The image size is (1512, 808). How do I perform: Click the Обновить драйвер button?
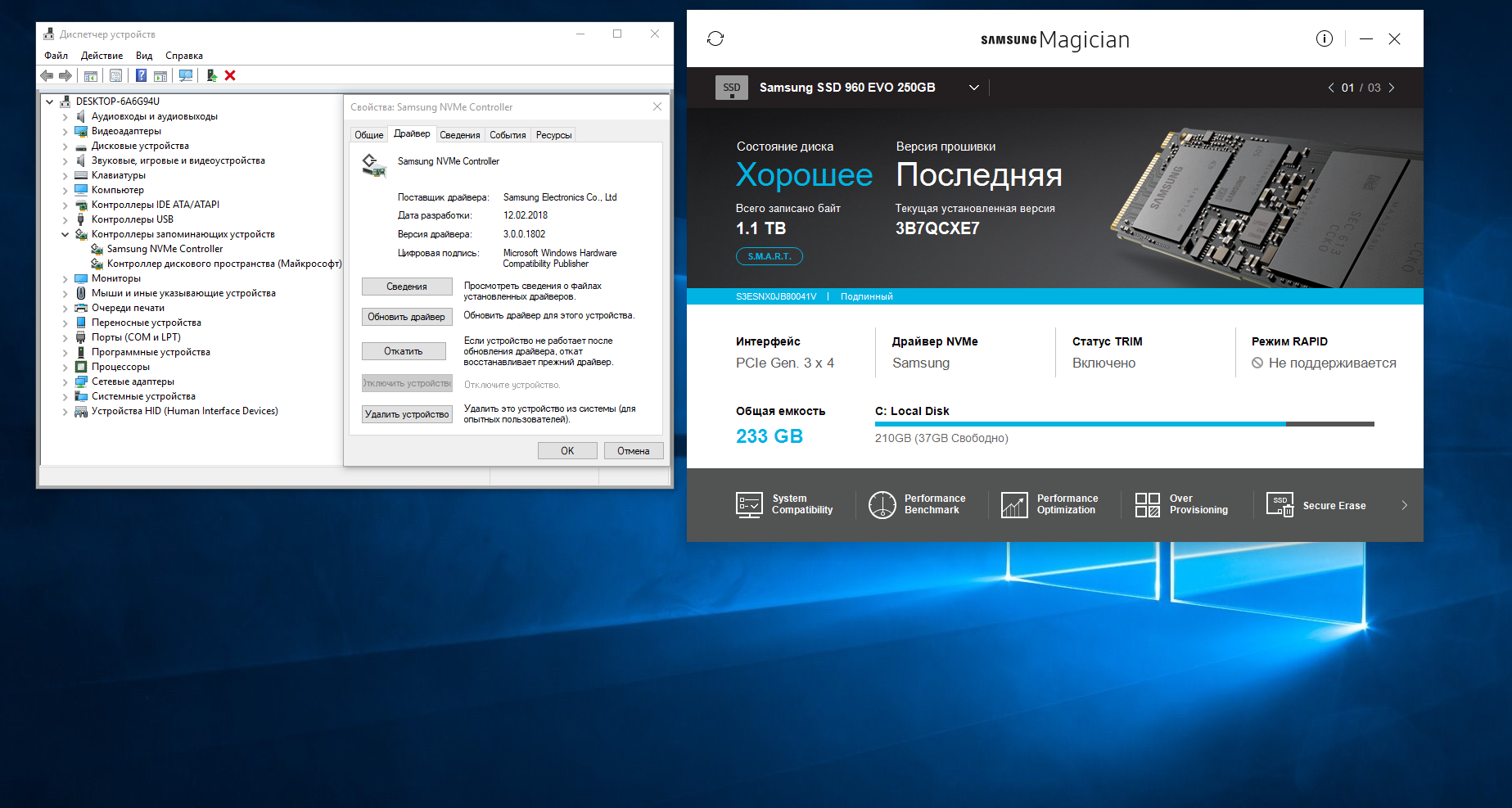[x=407, y=317]
